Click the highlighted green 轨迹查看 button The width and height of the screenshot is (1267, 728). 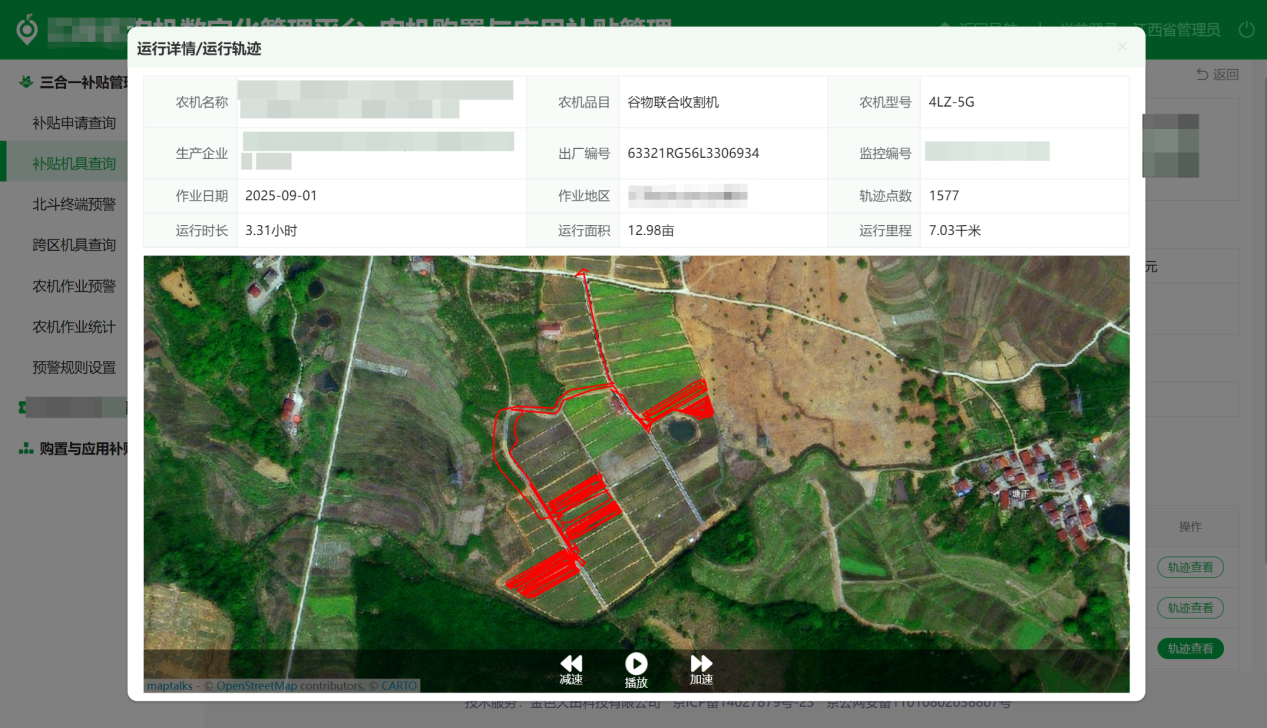click(1190, 649)
